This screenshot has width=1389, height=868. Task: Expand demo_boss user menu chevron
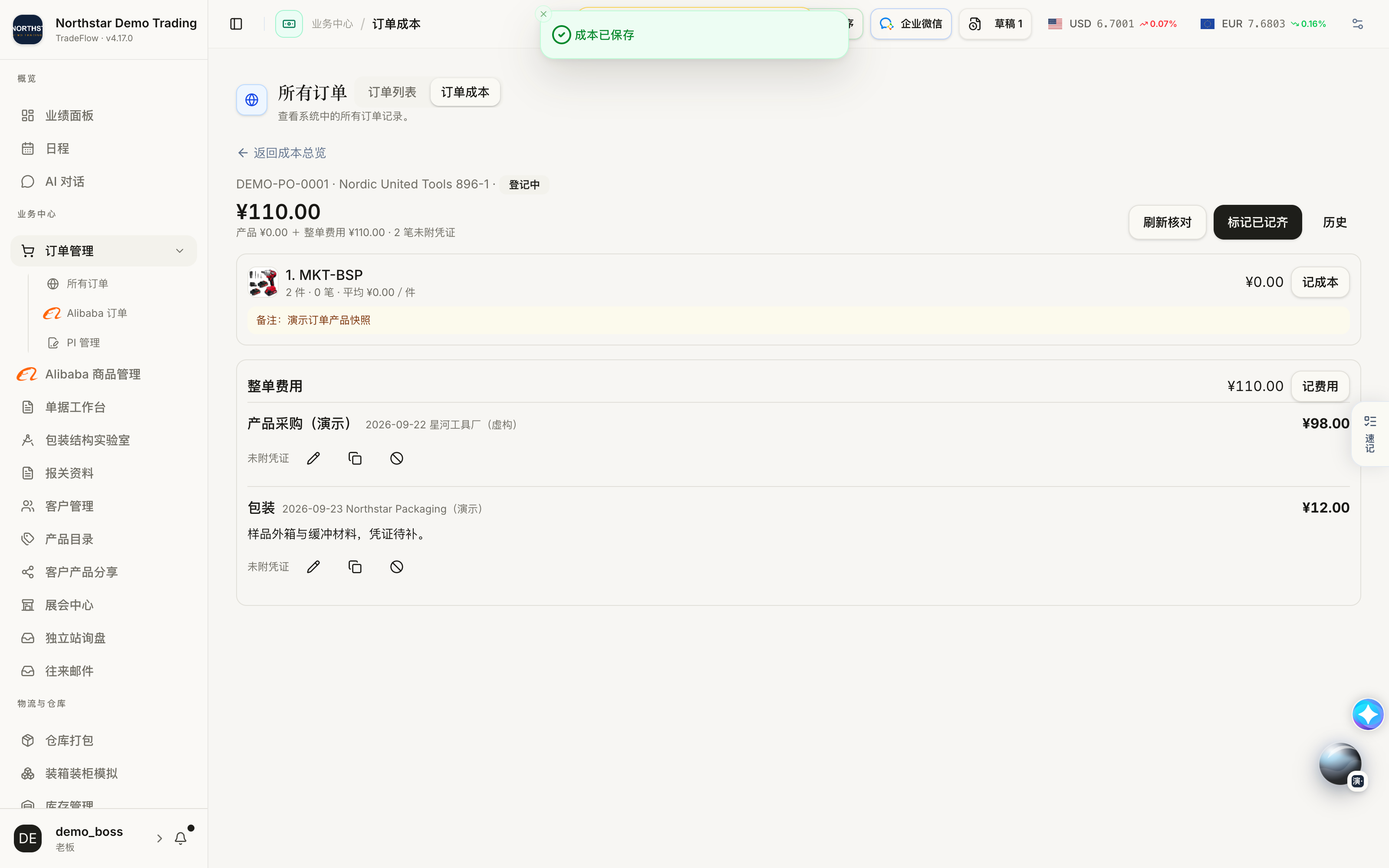[160, 838]
